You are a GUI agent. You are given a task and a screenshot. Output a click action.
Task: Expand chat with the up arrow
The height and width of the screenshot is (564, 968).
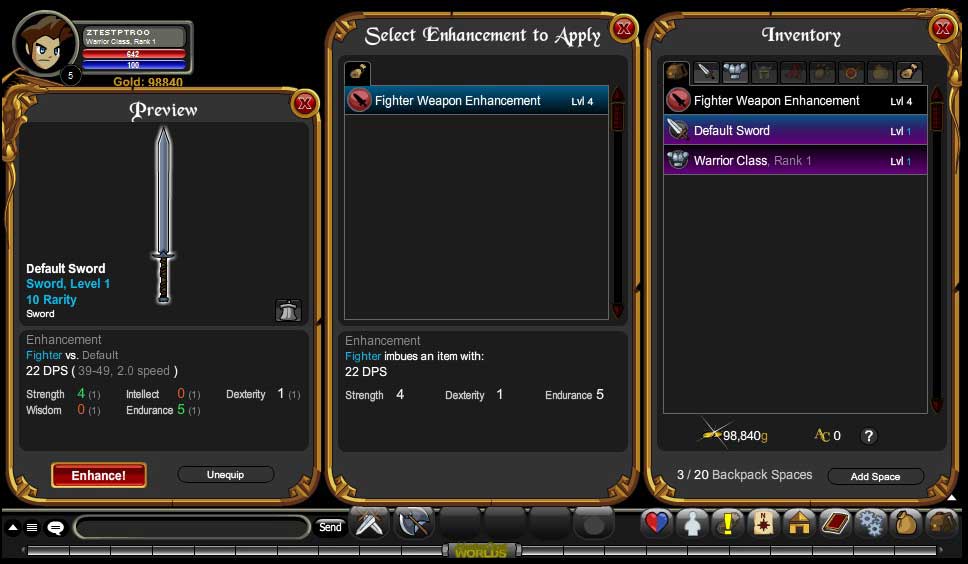(x=12, y=528)
